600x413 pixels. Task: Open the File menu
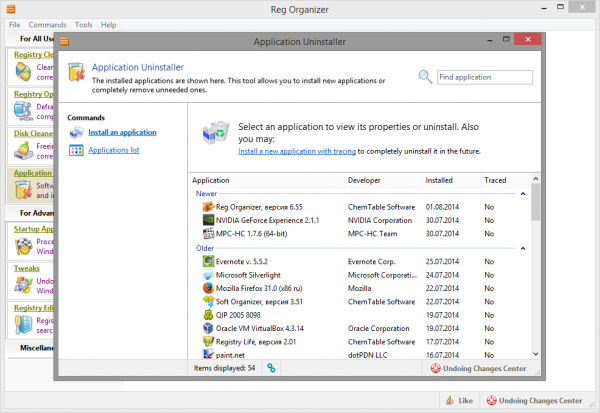tap(15, 25)
